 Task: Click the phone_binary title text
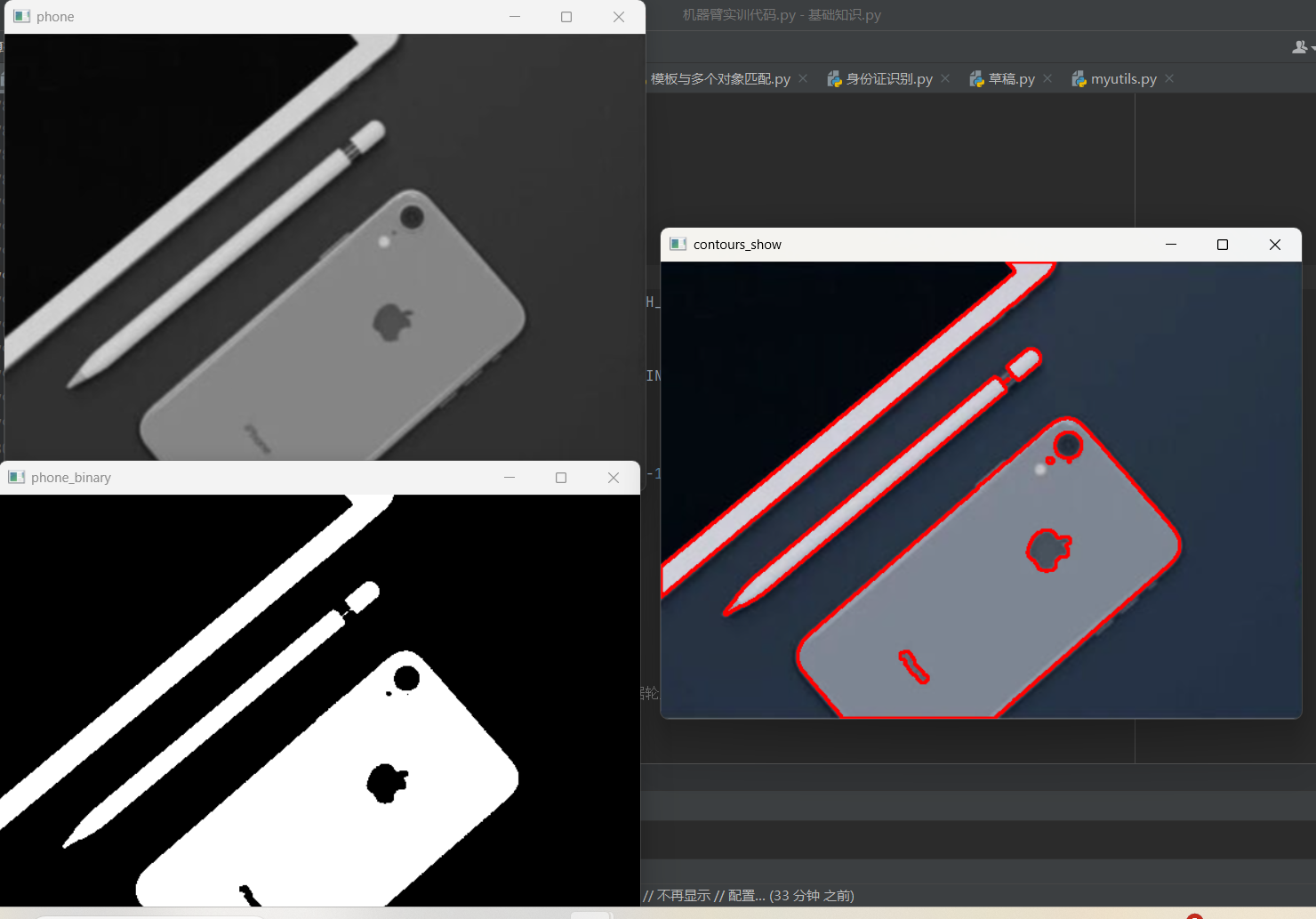(71, 478)
